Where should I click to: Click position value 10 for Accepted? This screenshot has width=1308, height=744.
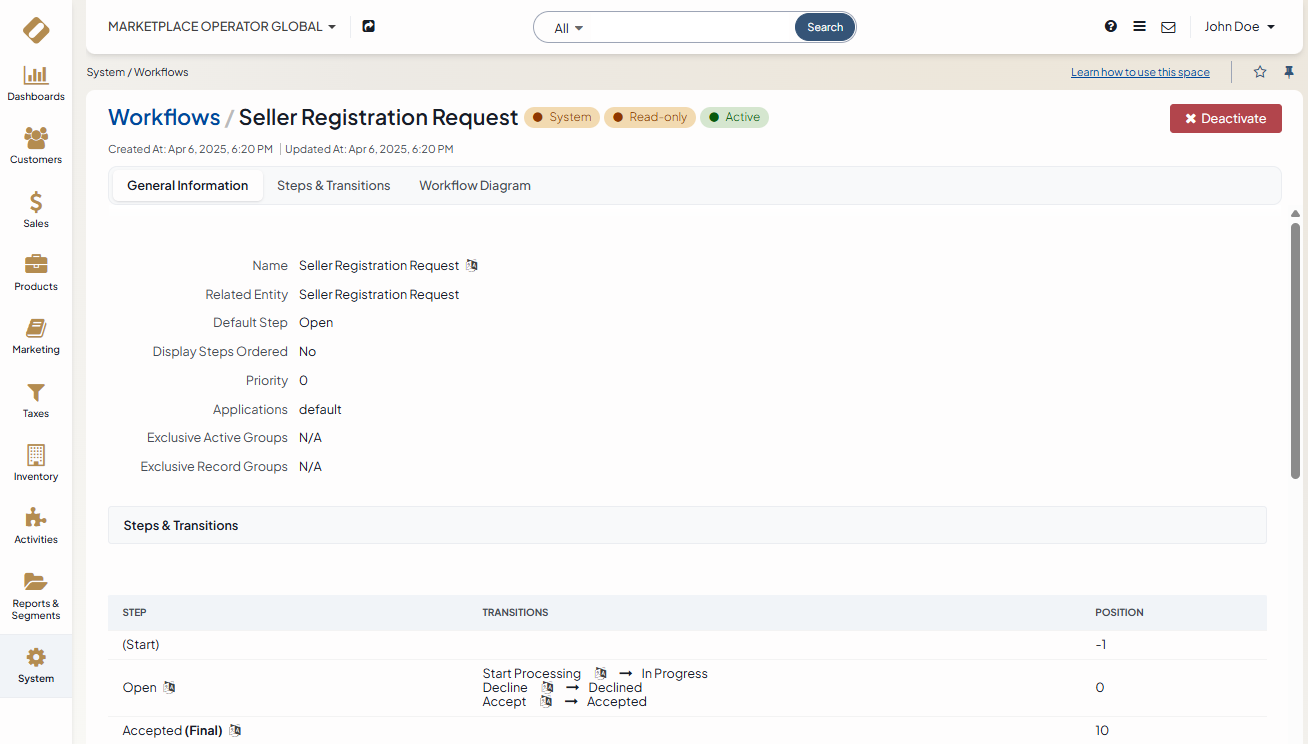tap(1102, 731)
